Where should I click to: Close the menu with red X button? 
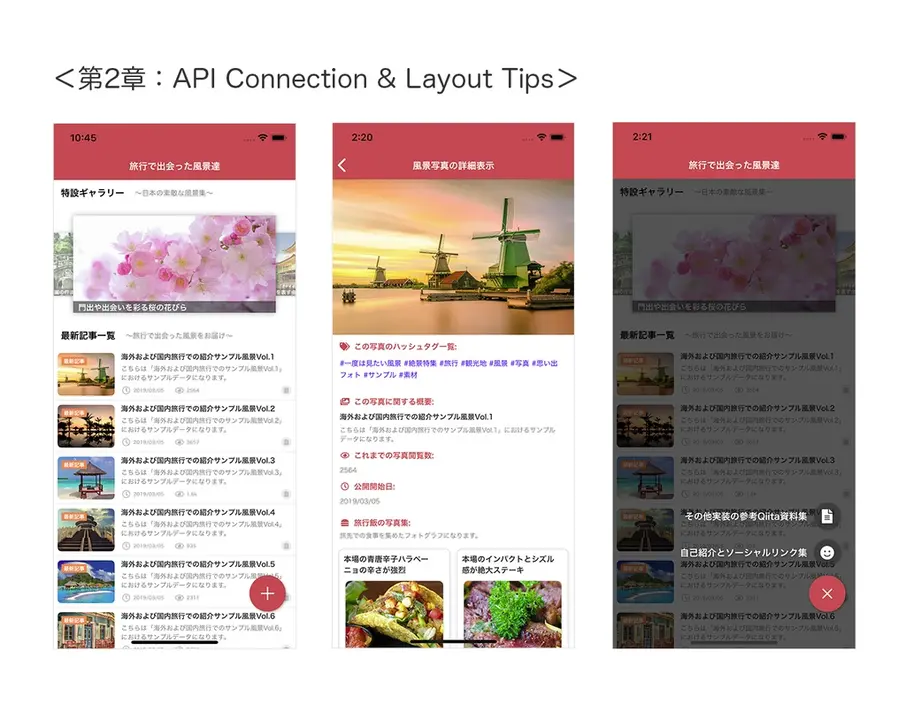tap(827, 594)
